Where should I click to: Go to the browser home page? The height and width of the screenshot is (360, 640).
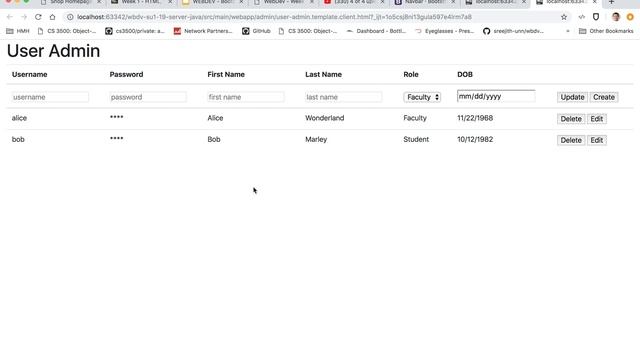(52, 17)
